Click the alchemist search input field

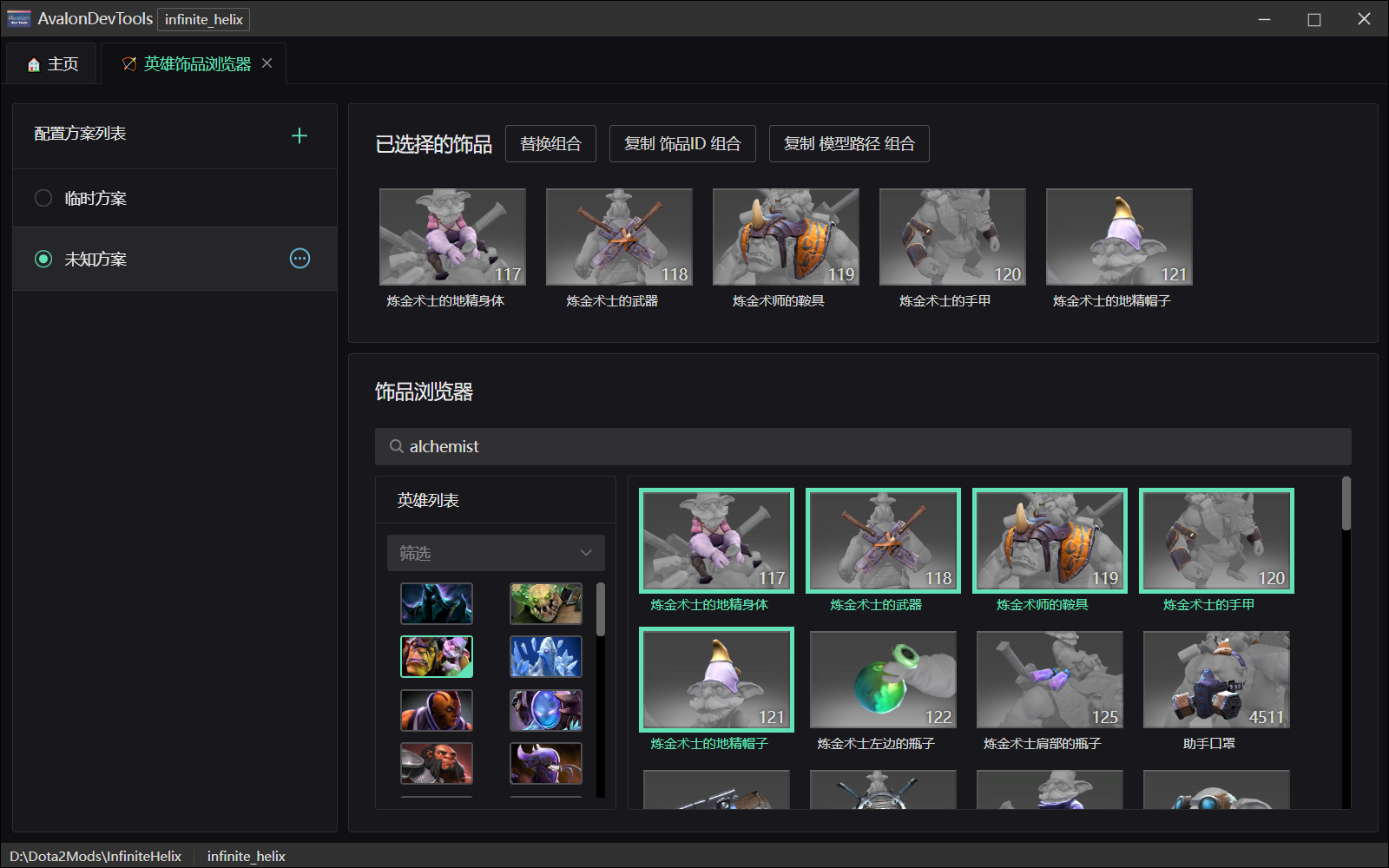tap(863, 446)
